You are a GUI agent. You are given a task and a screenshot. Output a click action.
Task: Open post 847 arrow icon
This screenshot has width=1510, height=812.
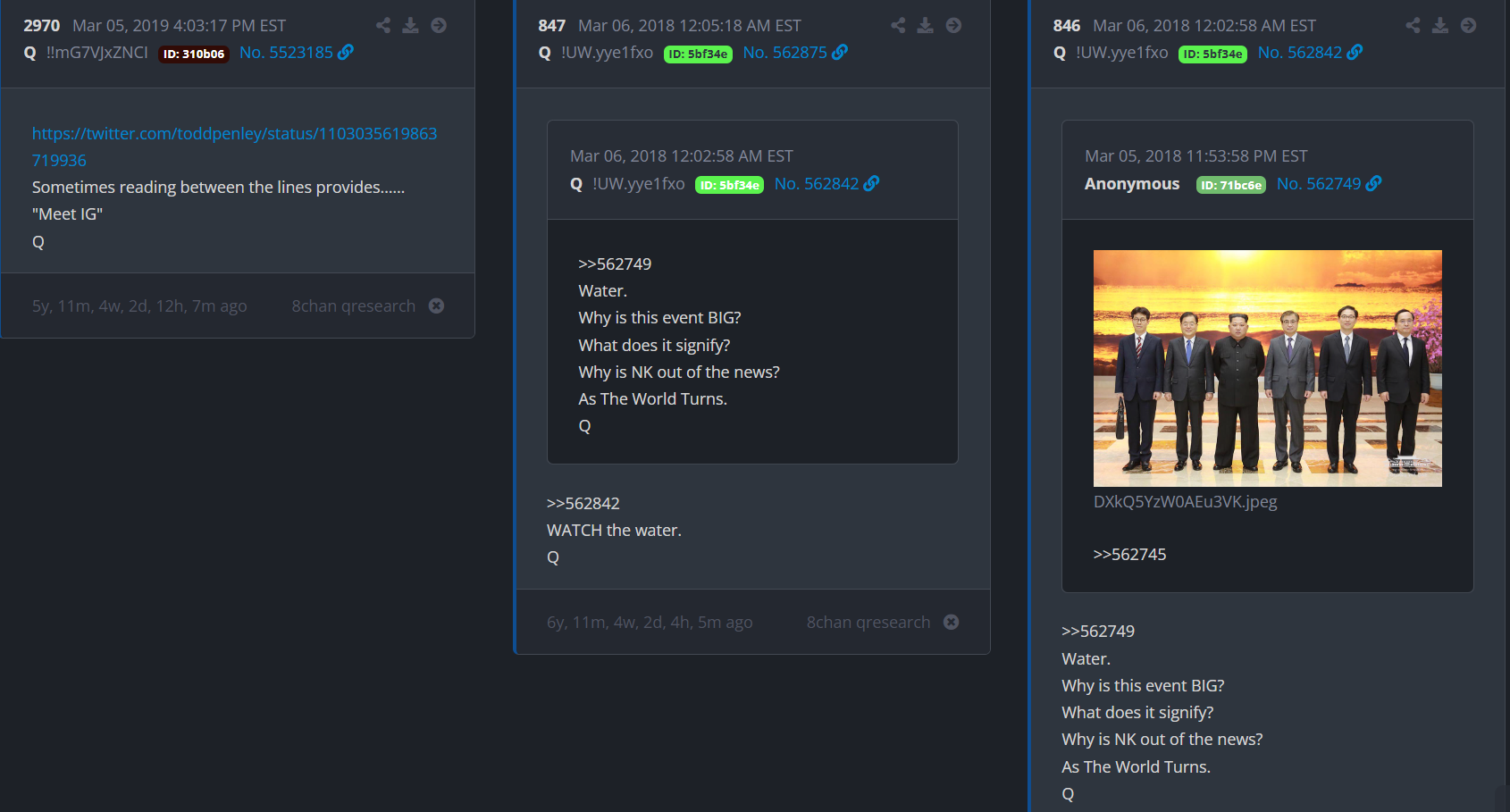coord(954,25)
